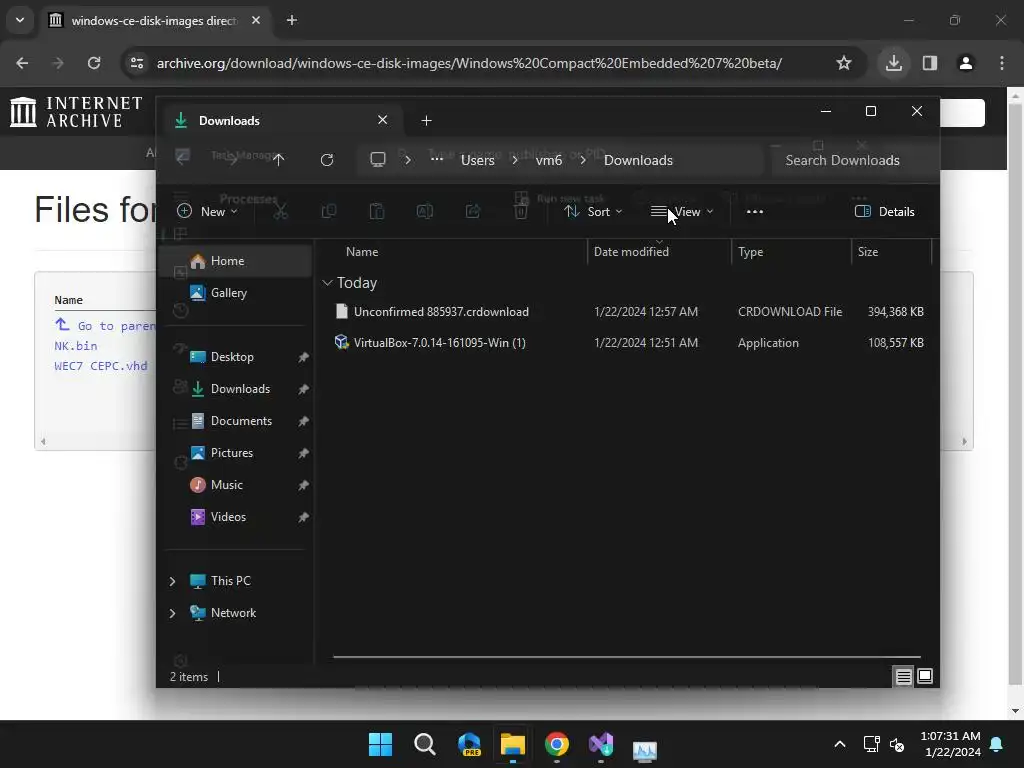This screenshot has height=768, width=1024.
Task: Open a new File Explorer tab
Action: coord(426,120)
